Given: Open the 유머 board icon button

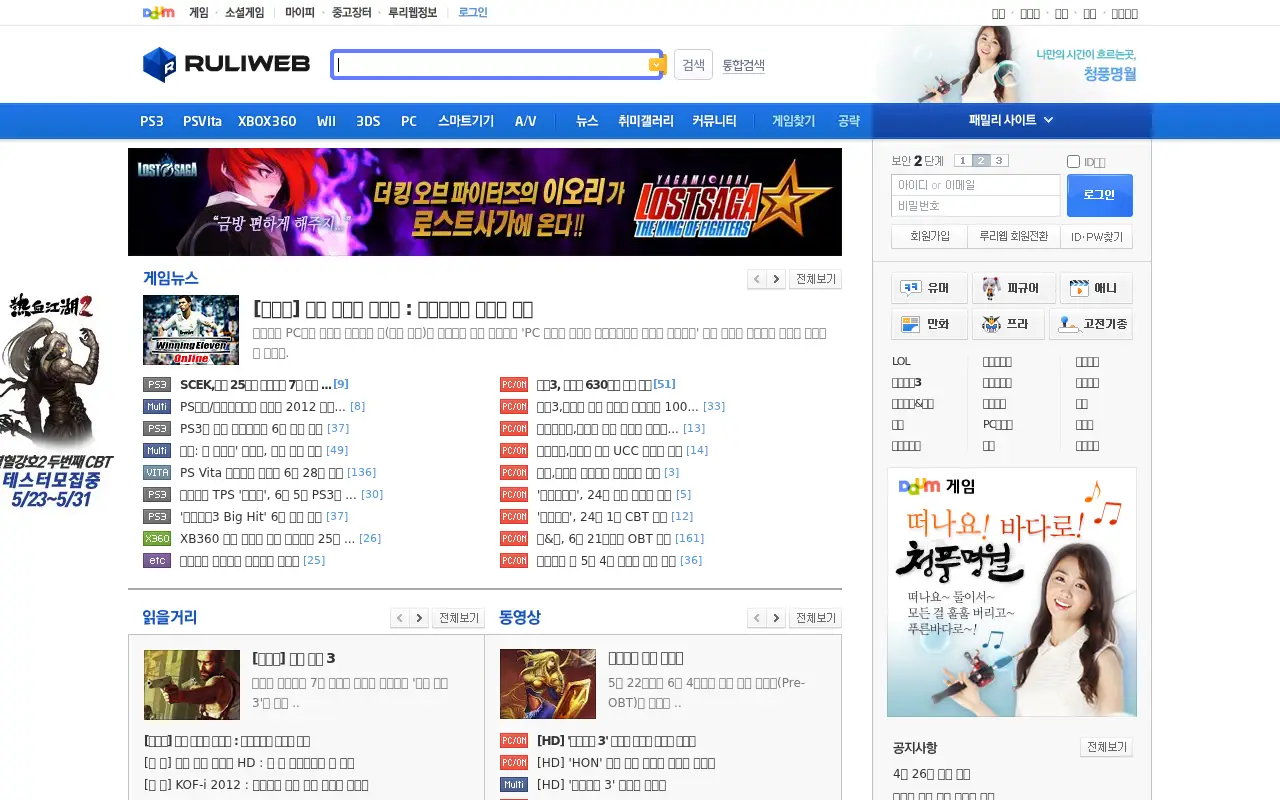Looking at the screenshot, I should (x=929, y=288).
